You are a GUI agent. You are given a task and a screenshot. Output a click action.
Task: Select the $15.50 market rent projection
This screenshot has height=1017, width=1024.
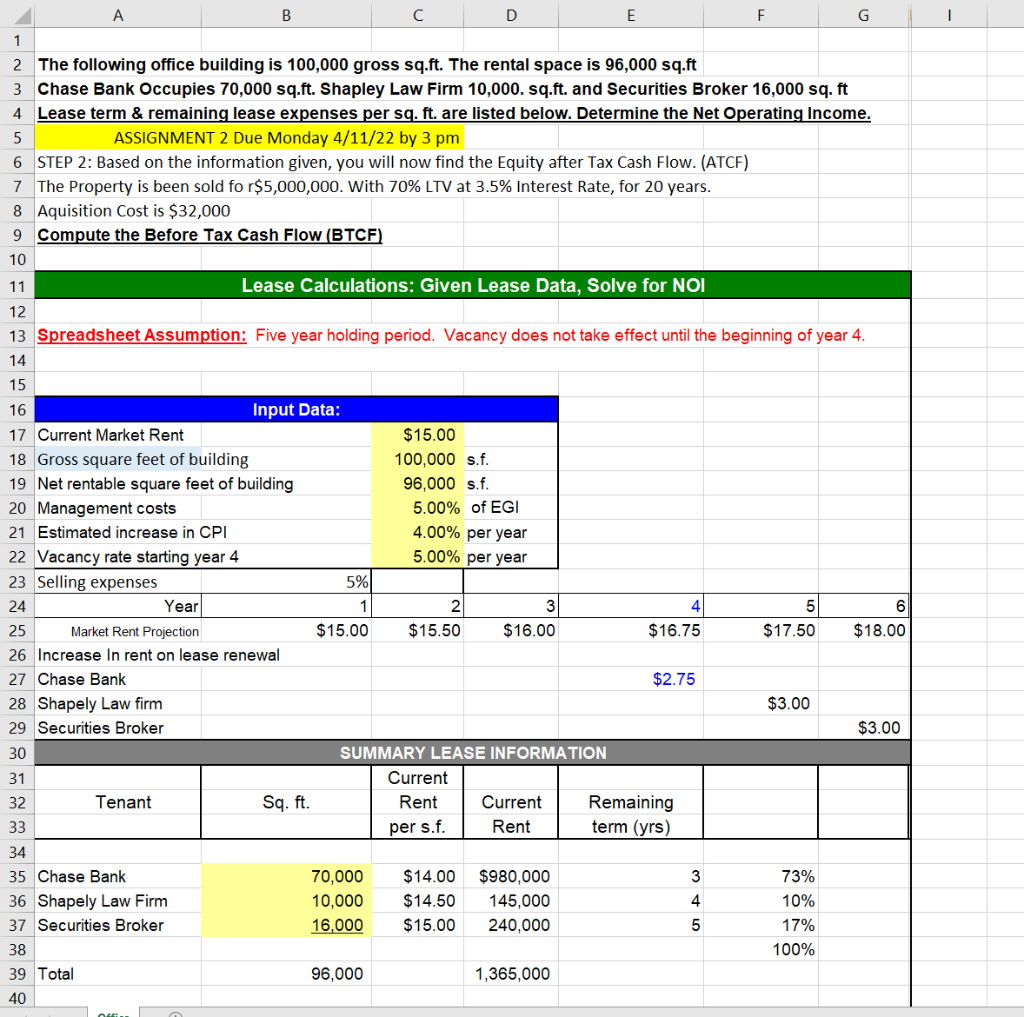click(x=417, y=630)
